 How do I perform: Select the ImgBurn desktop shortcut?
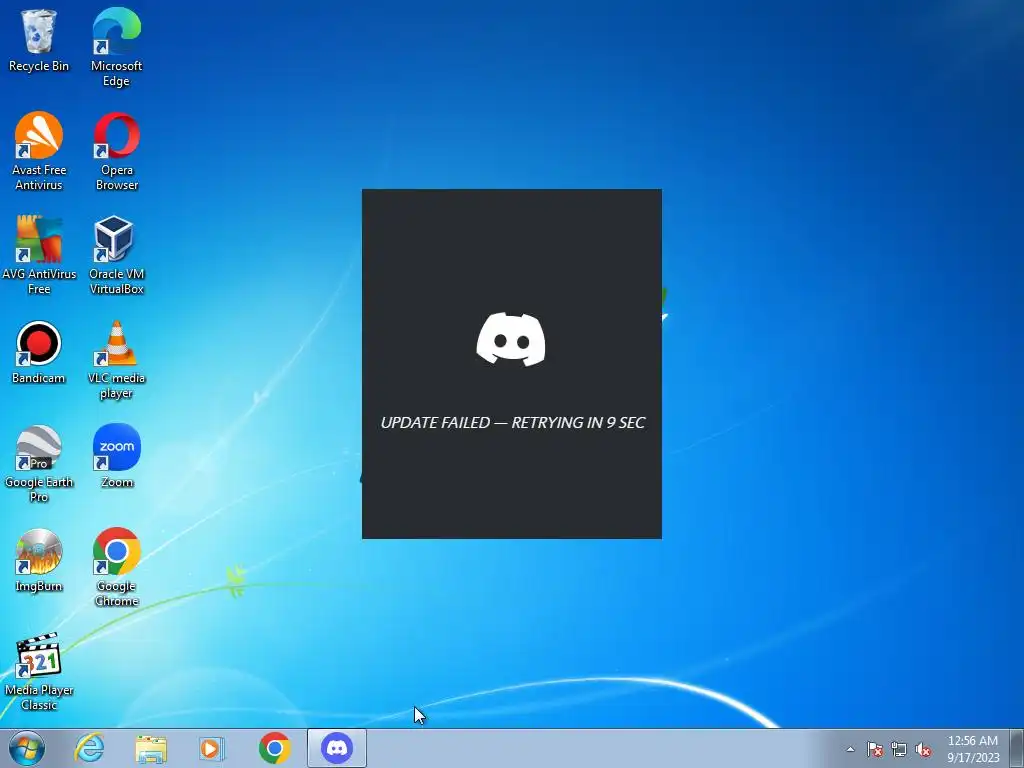pos(39,560)
